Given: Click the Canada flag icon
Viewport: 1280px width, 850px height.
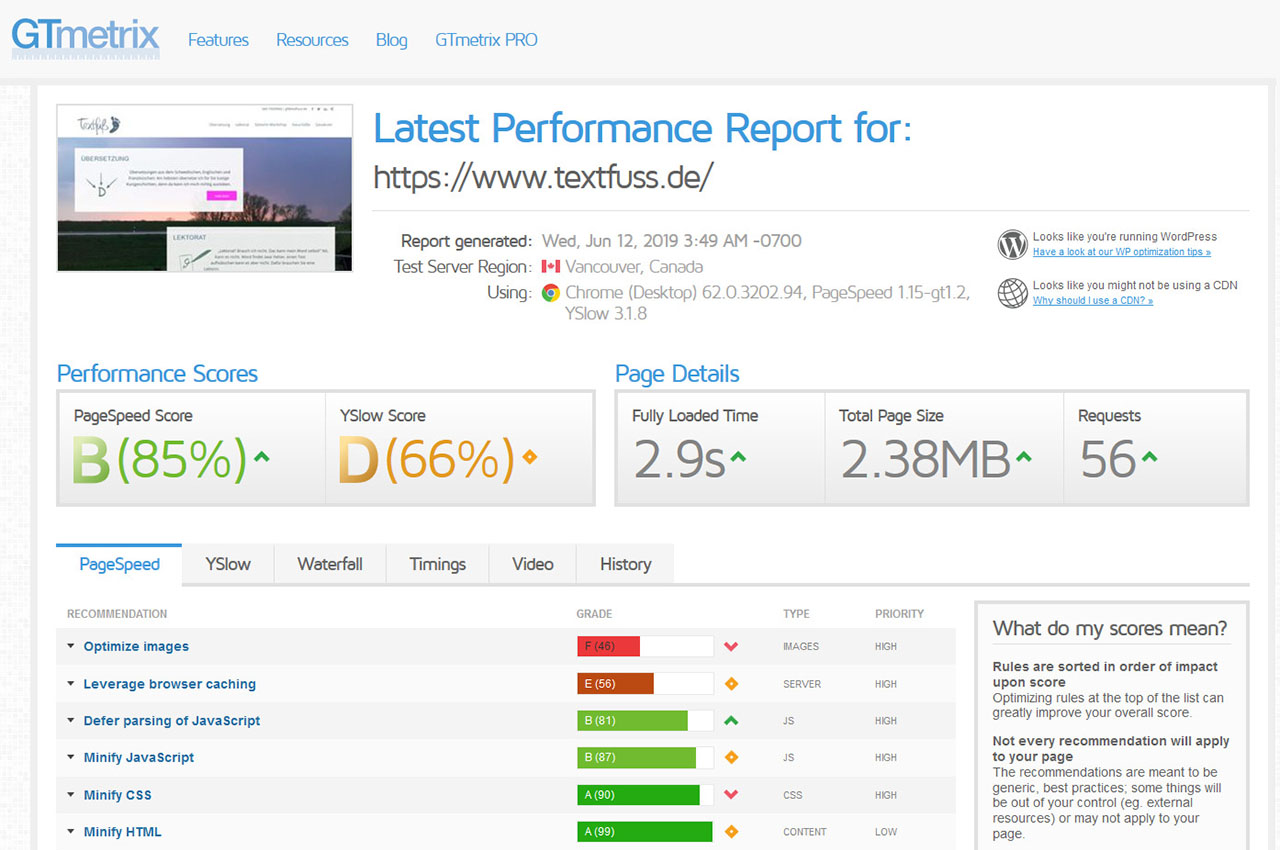Looking at the screenshot, I should coord(550,267).
